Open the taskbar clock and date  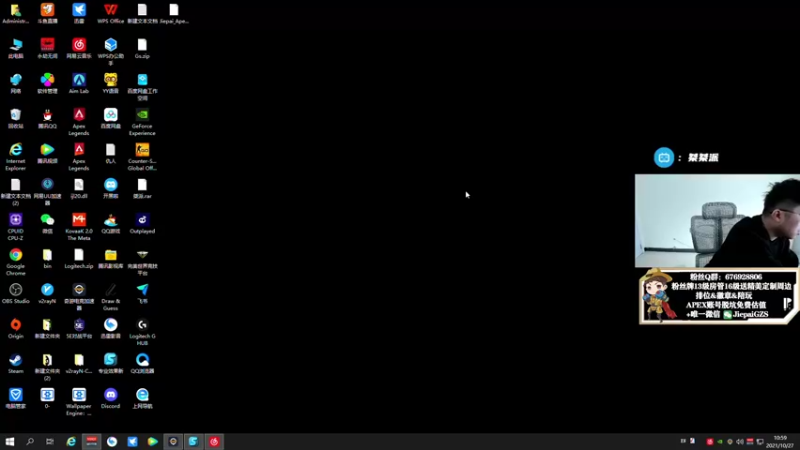click(780, 442)
